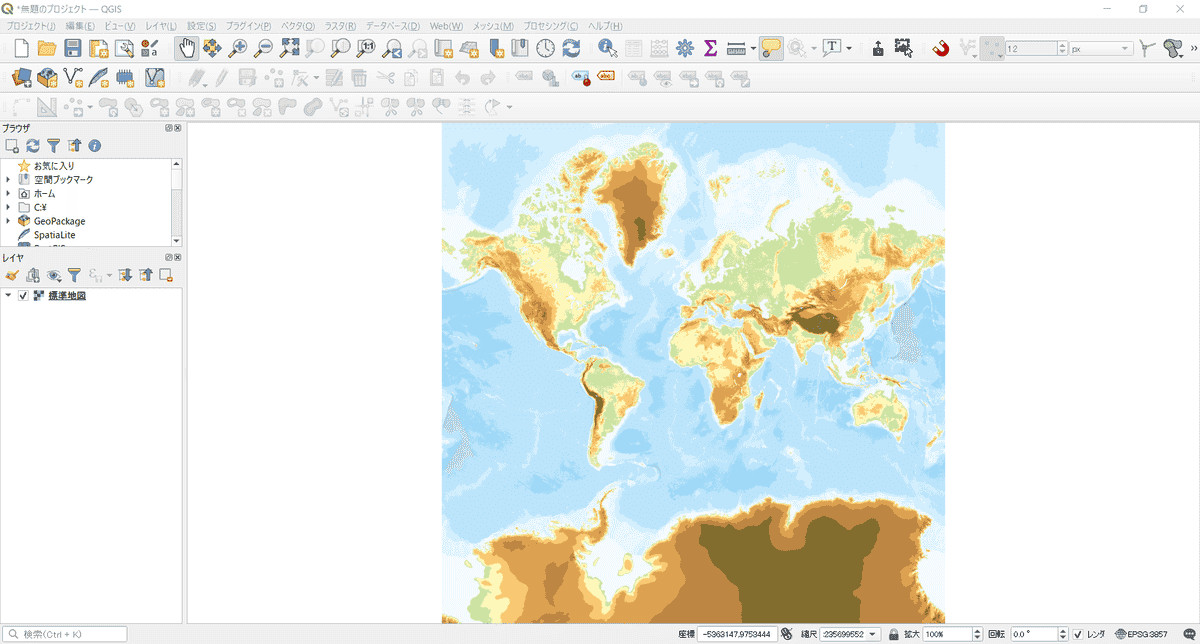1200x644 pixels.
Task: Select お気に入り in the Browser
Action: click(x=54, y=166)
